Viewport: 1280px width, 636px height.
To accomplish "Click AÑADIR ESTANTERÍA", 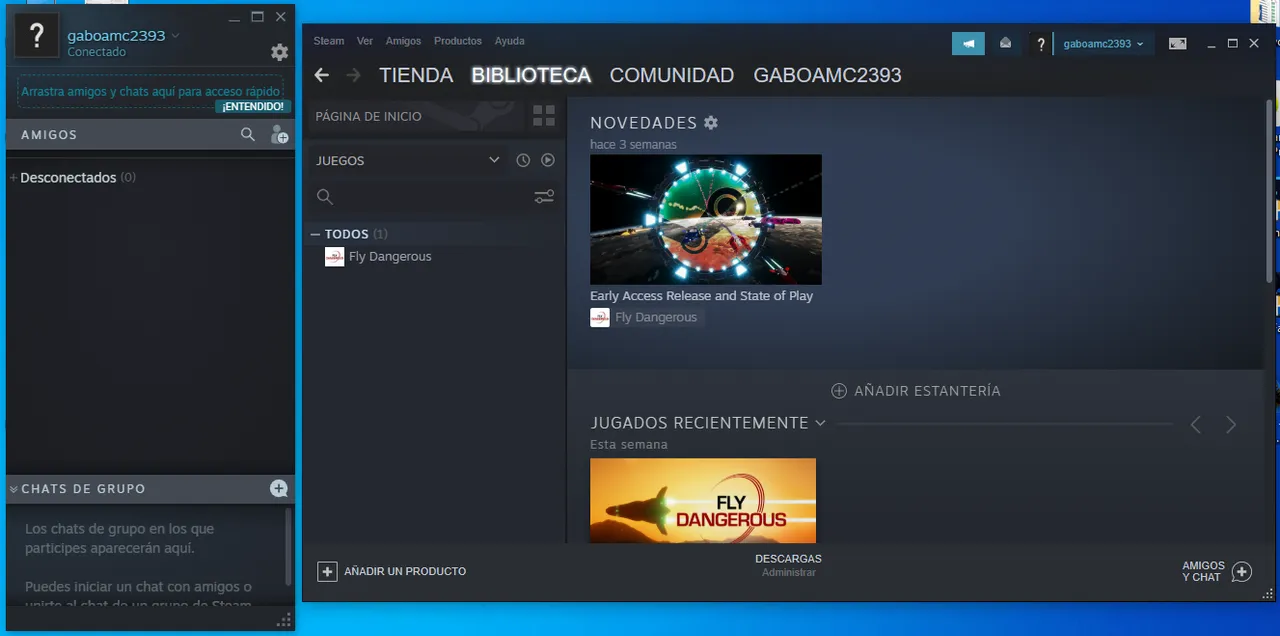I will pyautogui.click(x=927, y=391).
